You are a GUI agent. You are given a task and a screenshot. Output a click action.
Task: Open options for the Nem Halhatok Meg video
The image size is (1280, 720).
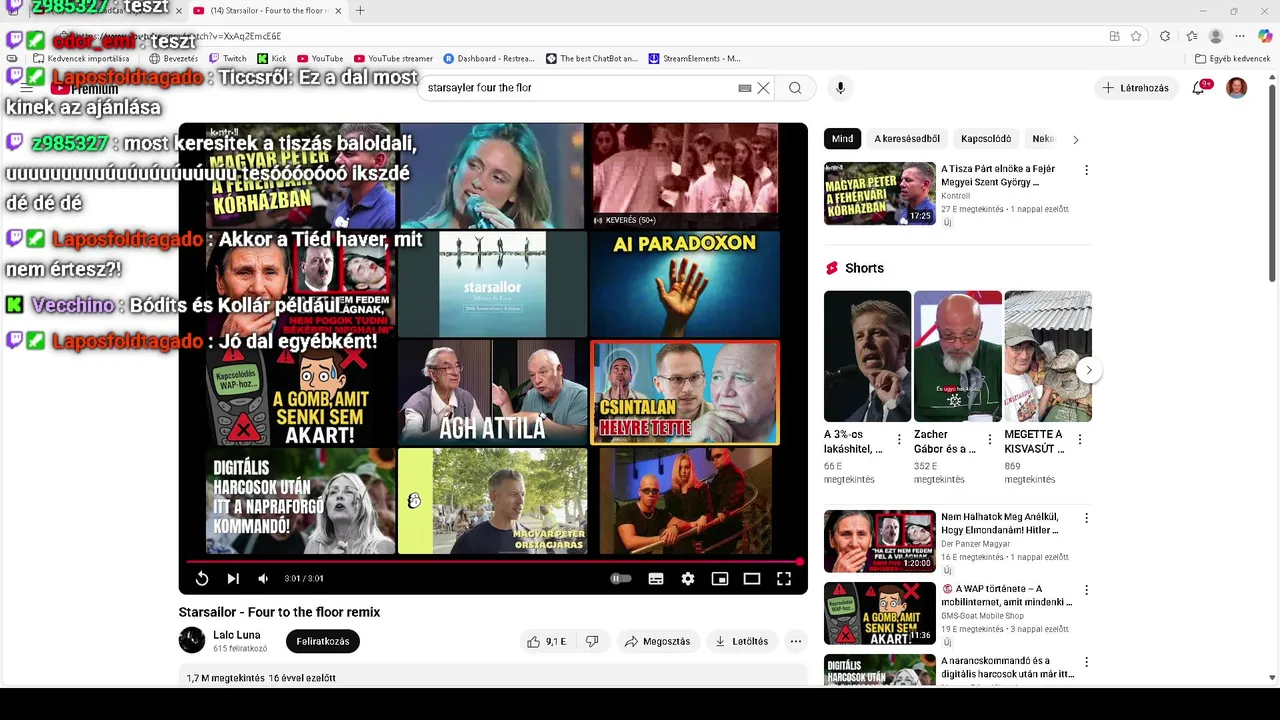point(1086,518)
